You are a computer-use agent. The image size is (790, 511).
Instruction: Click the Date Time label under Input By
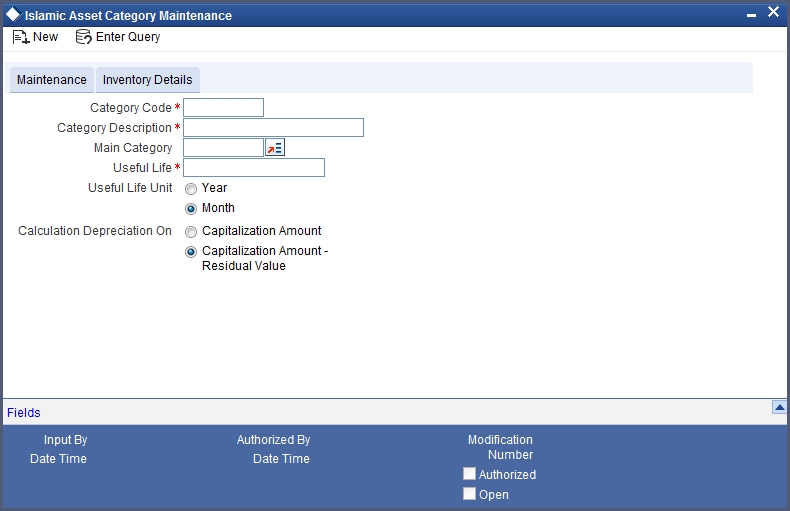point(58,459)
